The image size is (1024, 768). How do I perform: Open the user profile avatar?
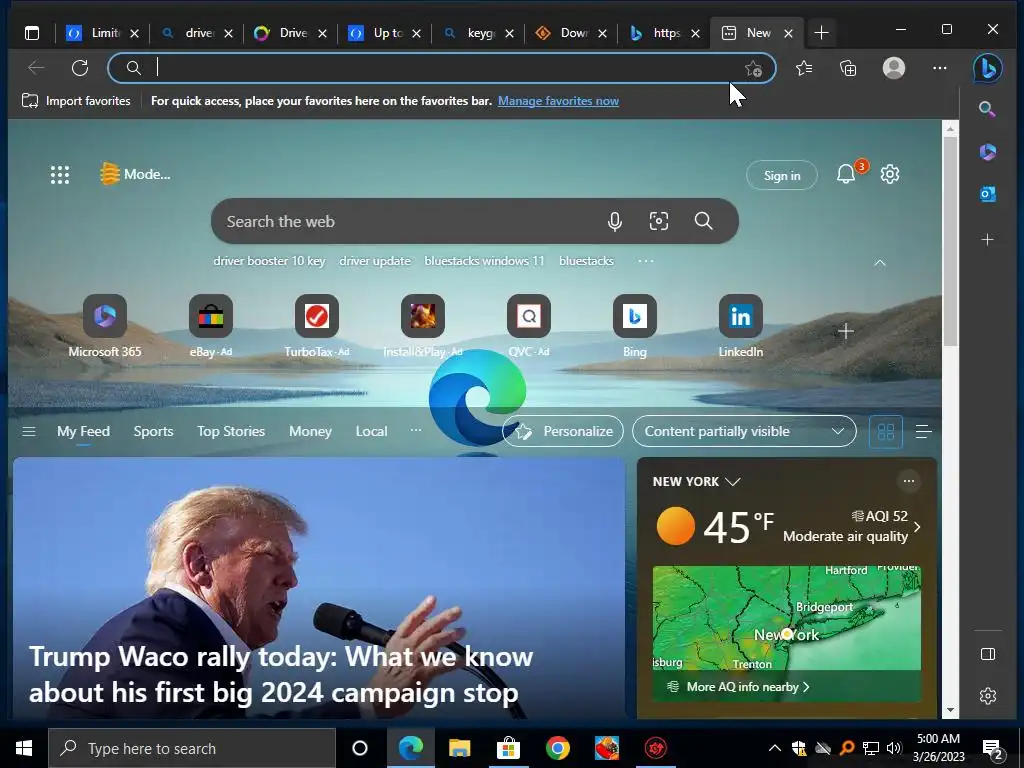(893, 68)
